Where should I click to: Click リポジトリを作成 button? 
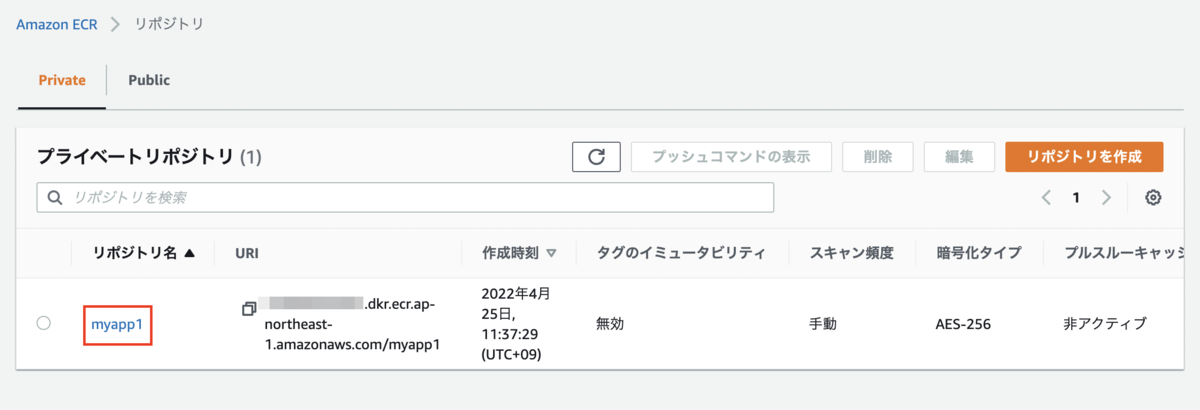(x=1084, y=157)
